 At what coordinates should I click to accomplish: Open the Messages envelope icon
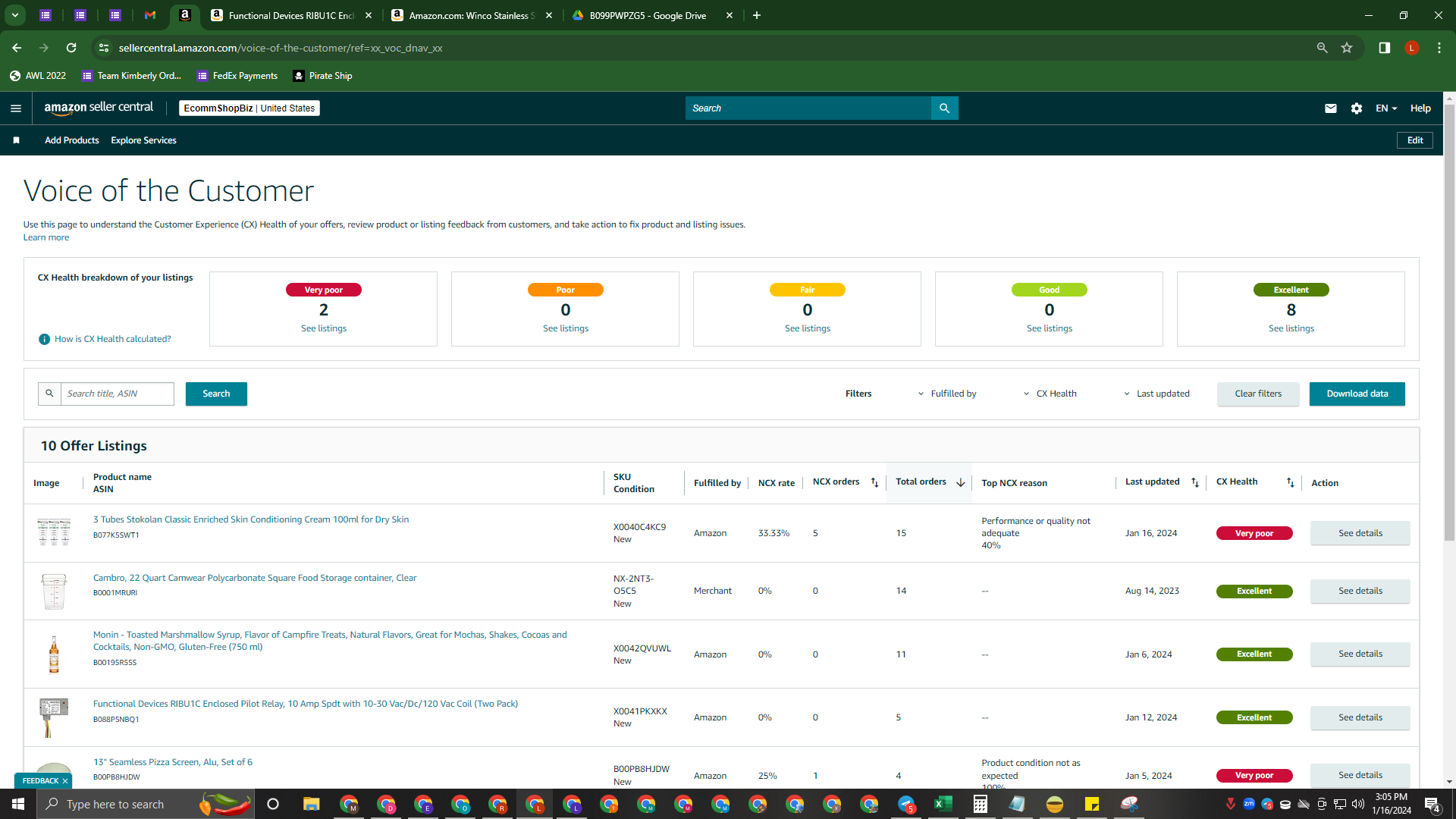pos(1330,108)
